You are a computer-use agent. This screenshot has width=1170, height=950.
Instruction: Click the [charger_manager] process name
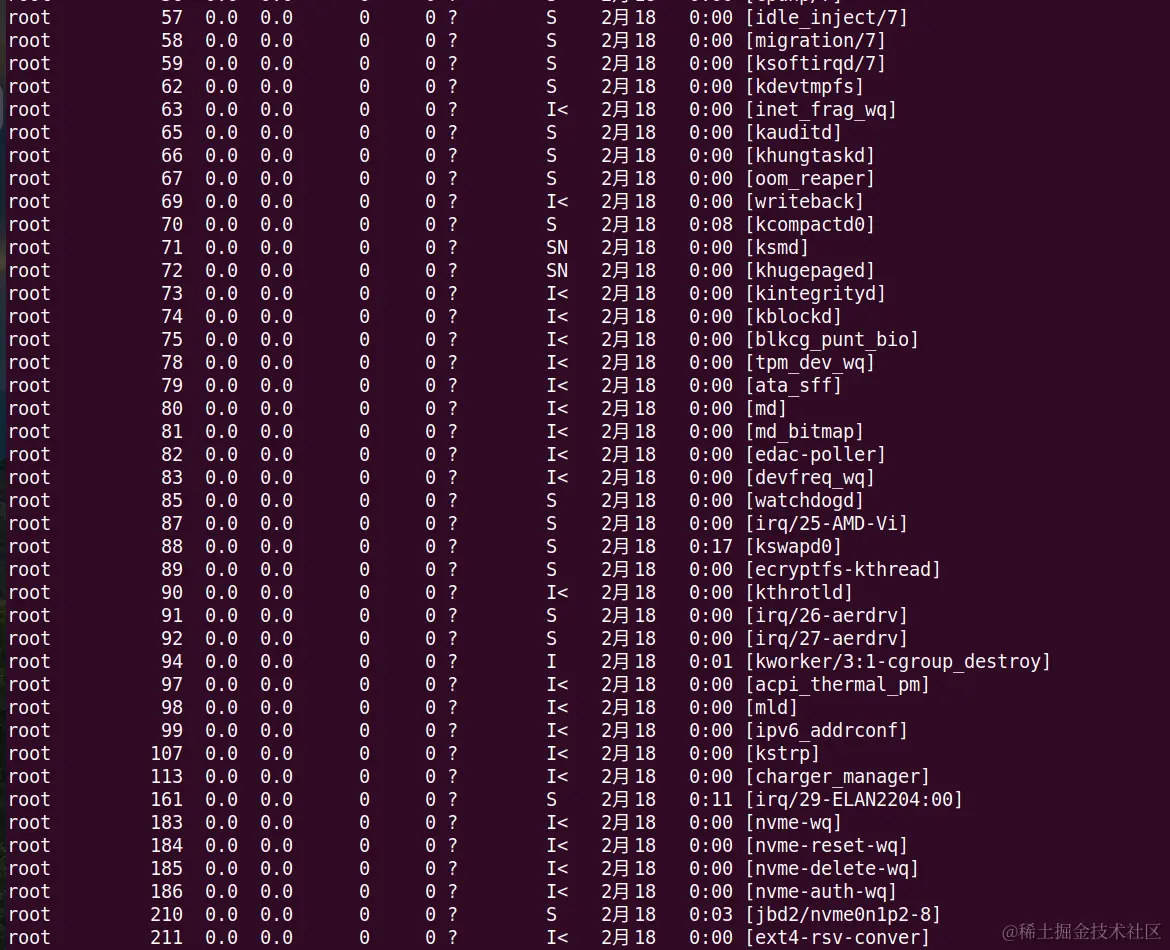(837, 777)
